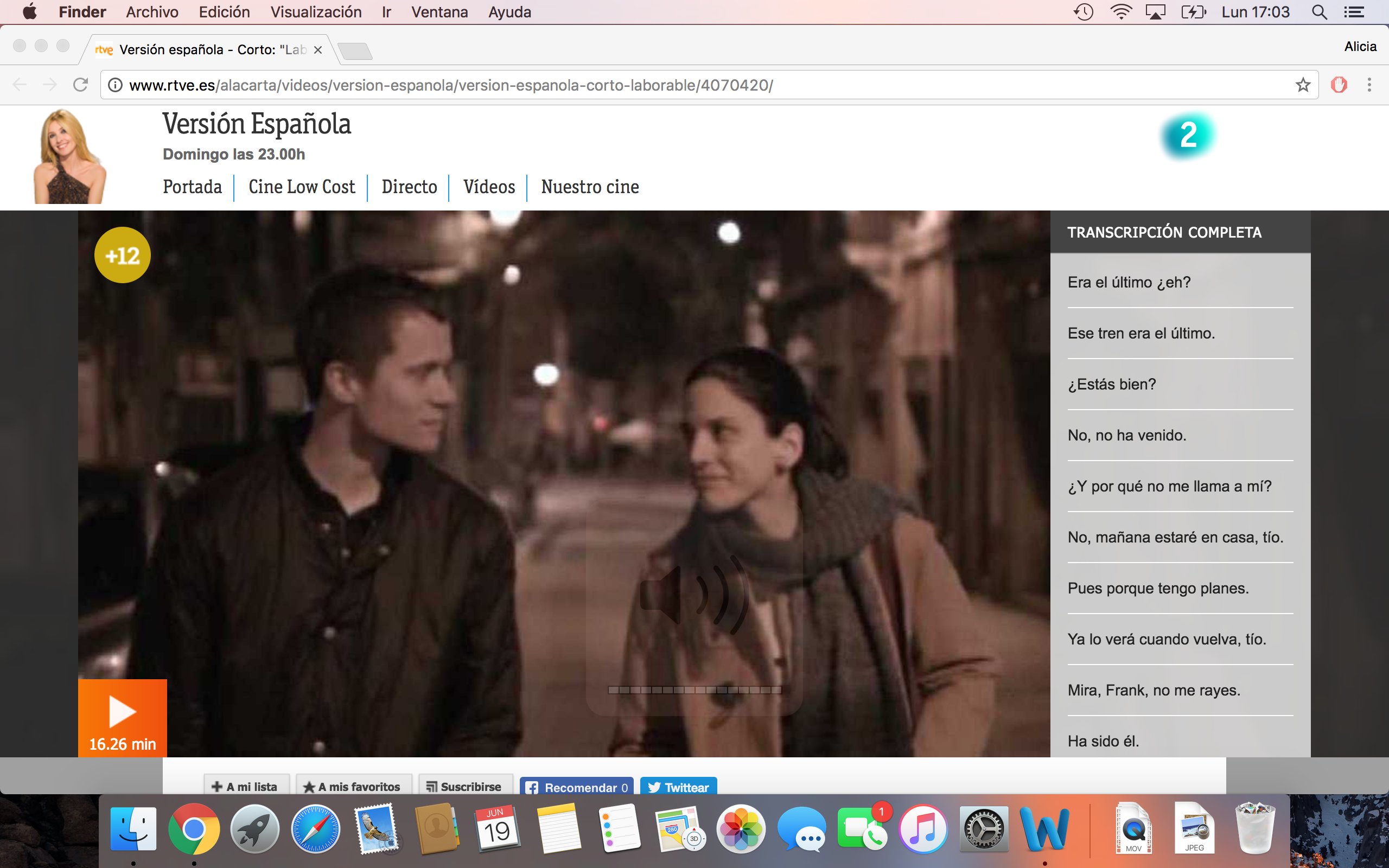
Task: Open the Chrome three-dot menu
Action: [1369, 85]
